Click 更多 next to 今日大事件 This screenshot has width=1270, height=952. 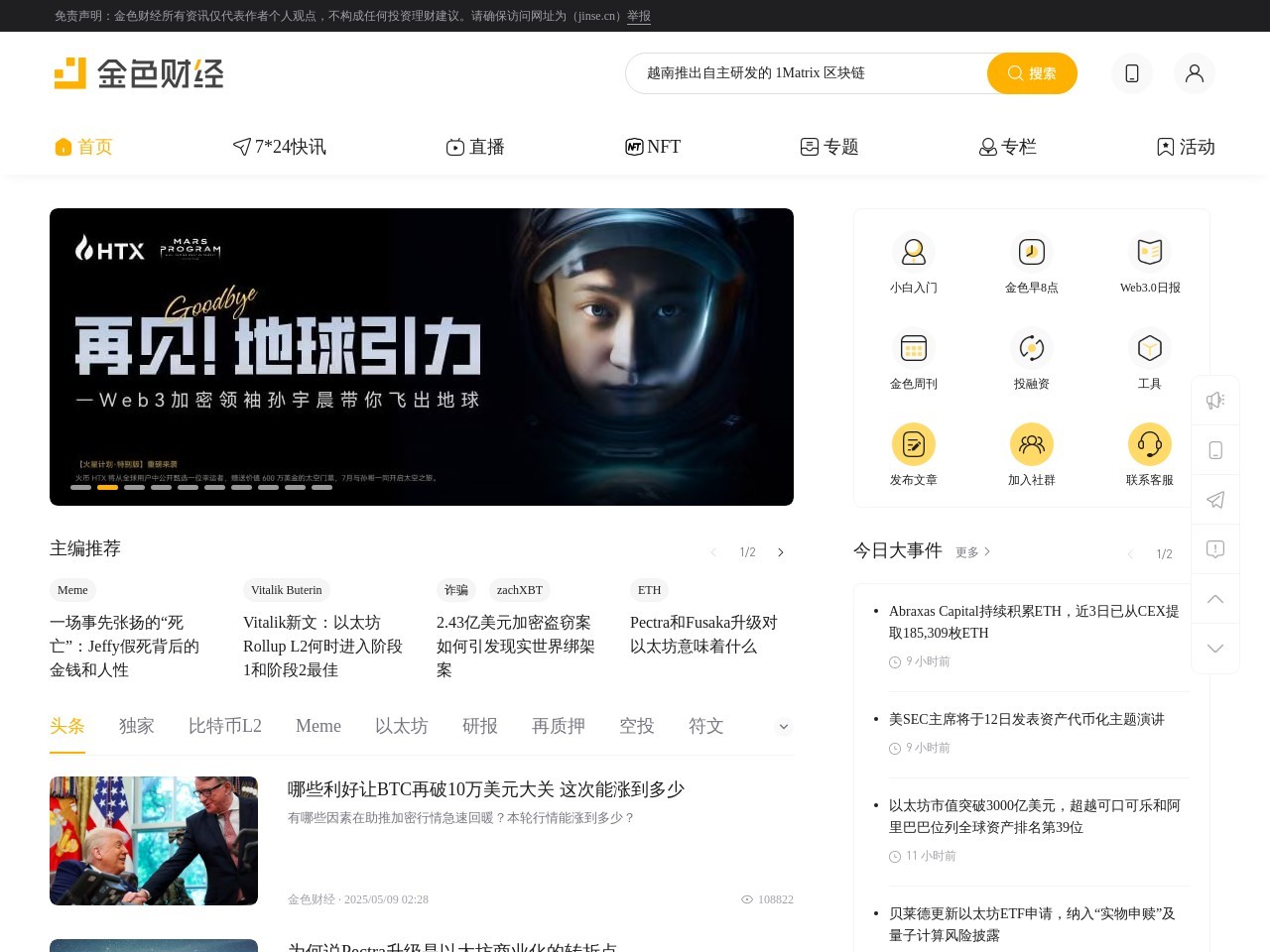point(965,552)
